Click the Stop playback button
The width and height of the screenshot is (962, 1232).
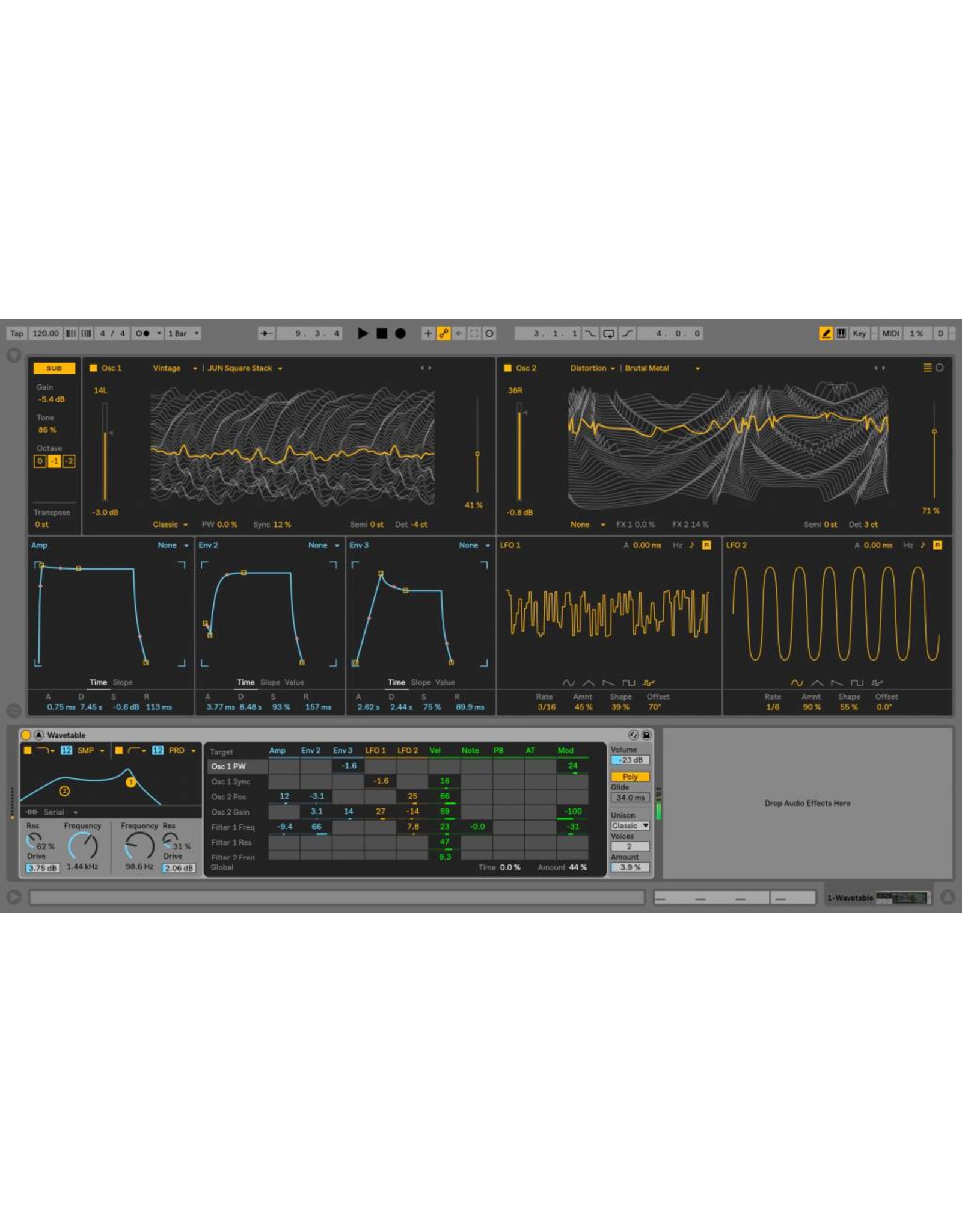point(382,333)
